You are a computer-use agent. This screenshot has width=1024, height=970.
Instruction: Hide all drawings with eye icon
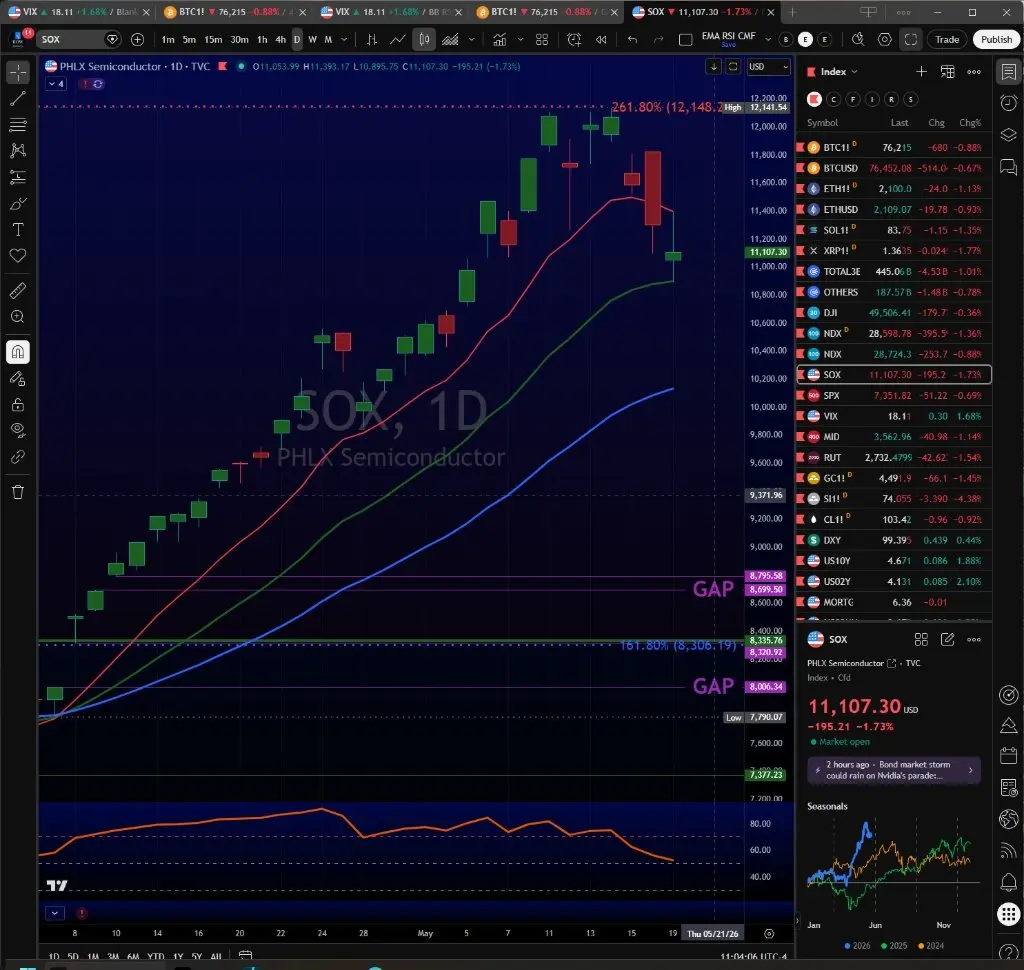[x=18, y=430]
